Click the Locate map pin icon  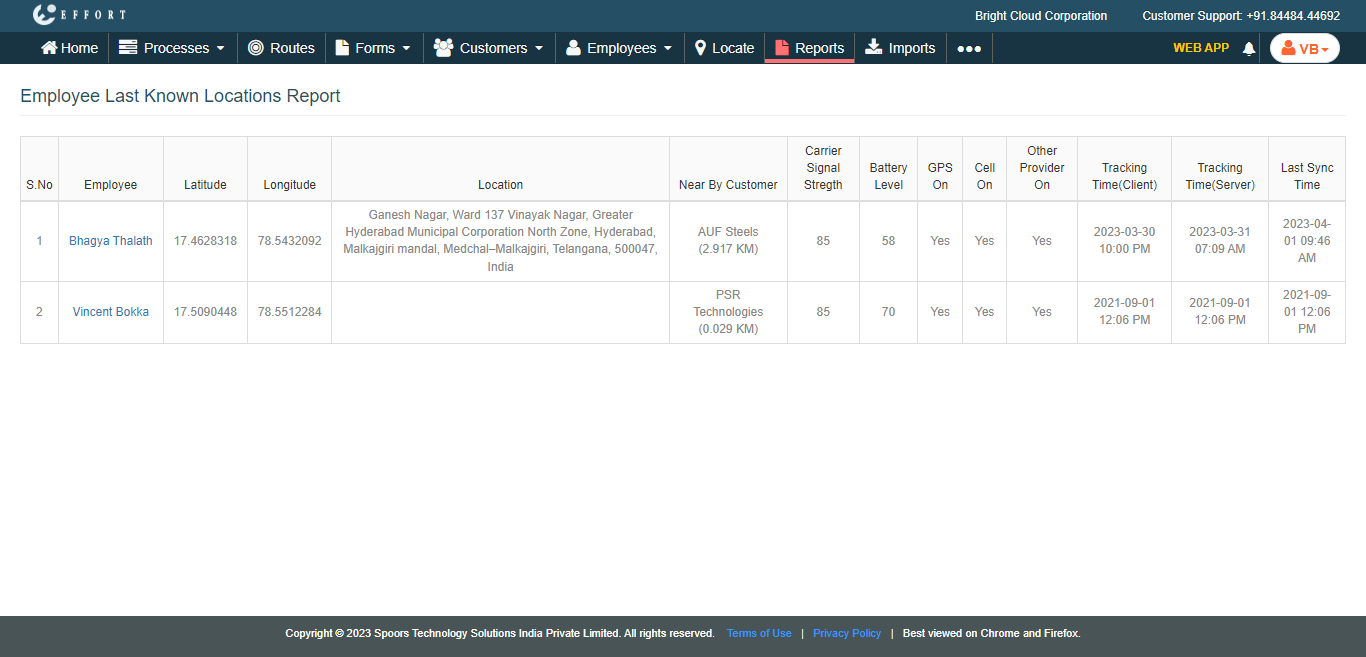coord(701,48)
